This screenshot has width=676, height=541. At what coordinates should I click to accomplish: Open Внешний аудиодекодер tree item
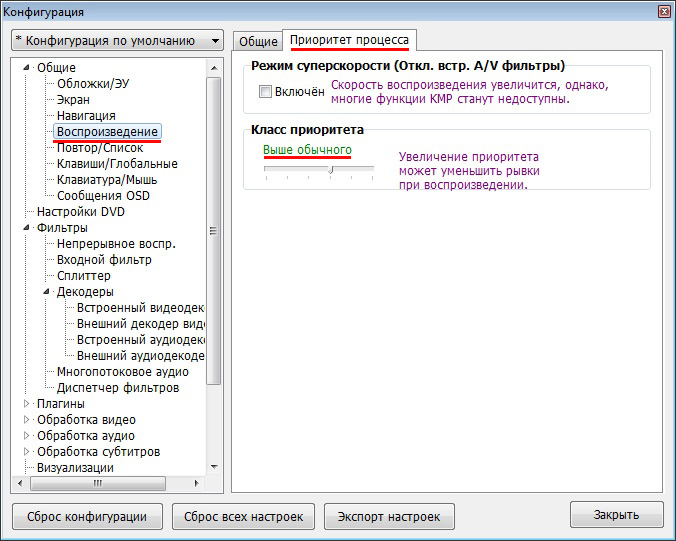(140, 356)
